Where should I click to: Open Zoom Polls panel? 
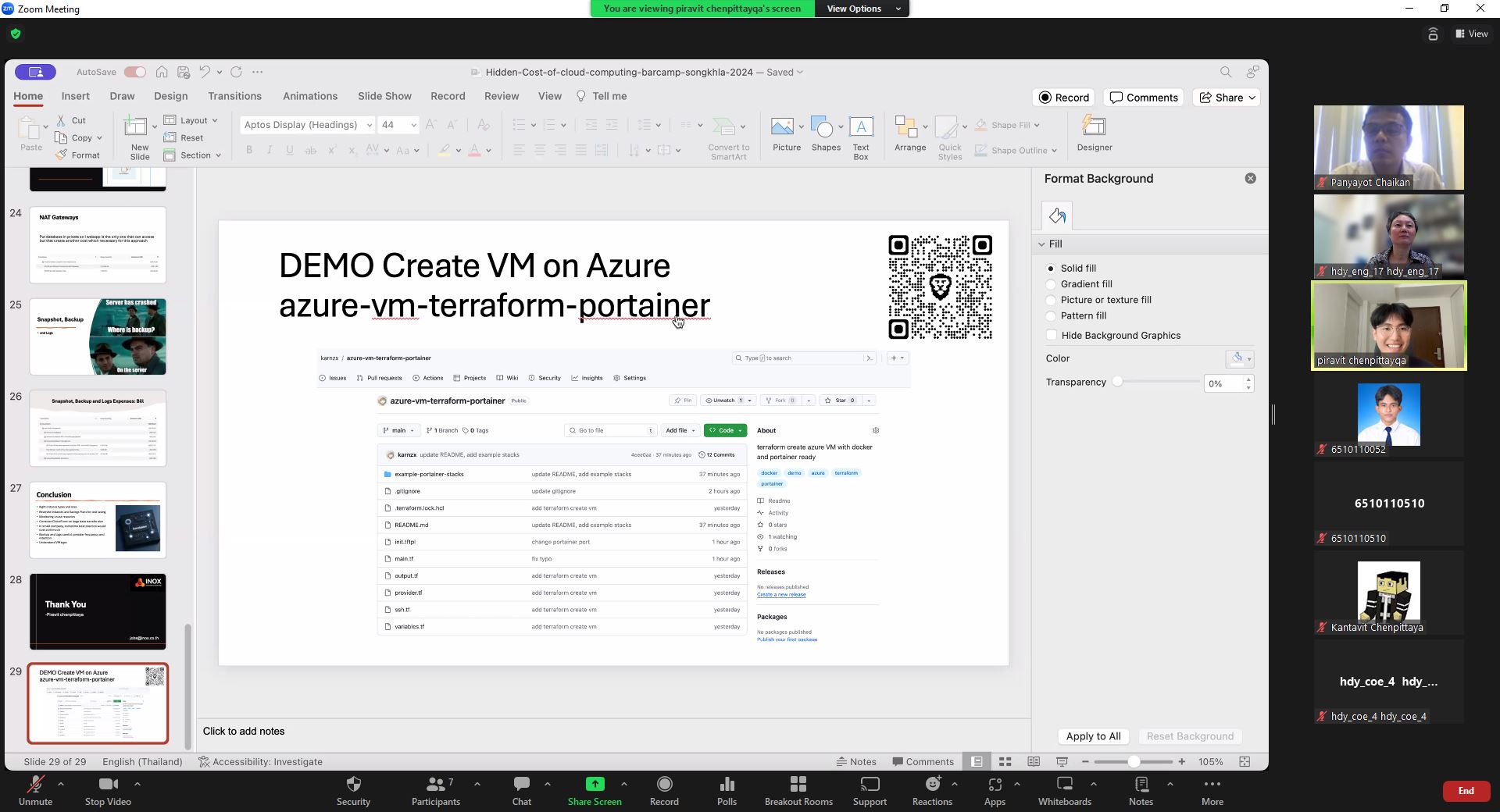(x=727, y=790)
